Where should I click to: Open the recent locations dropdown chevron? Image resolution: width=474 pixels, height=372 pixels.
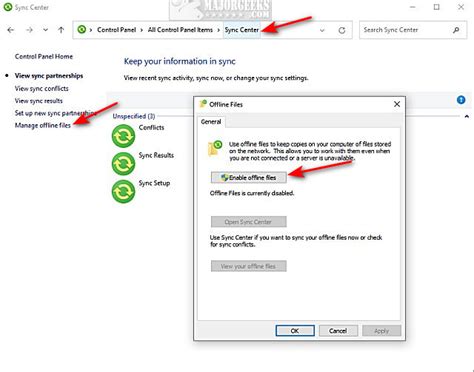point(45,30)
